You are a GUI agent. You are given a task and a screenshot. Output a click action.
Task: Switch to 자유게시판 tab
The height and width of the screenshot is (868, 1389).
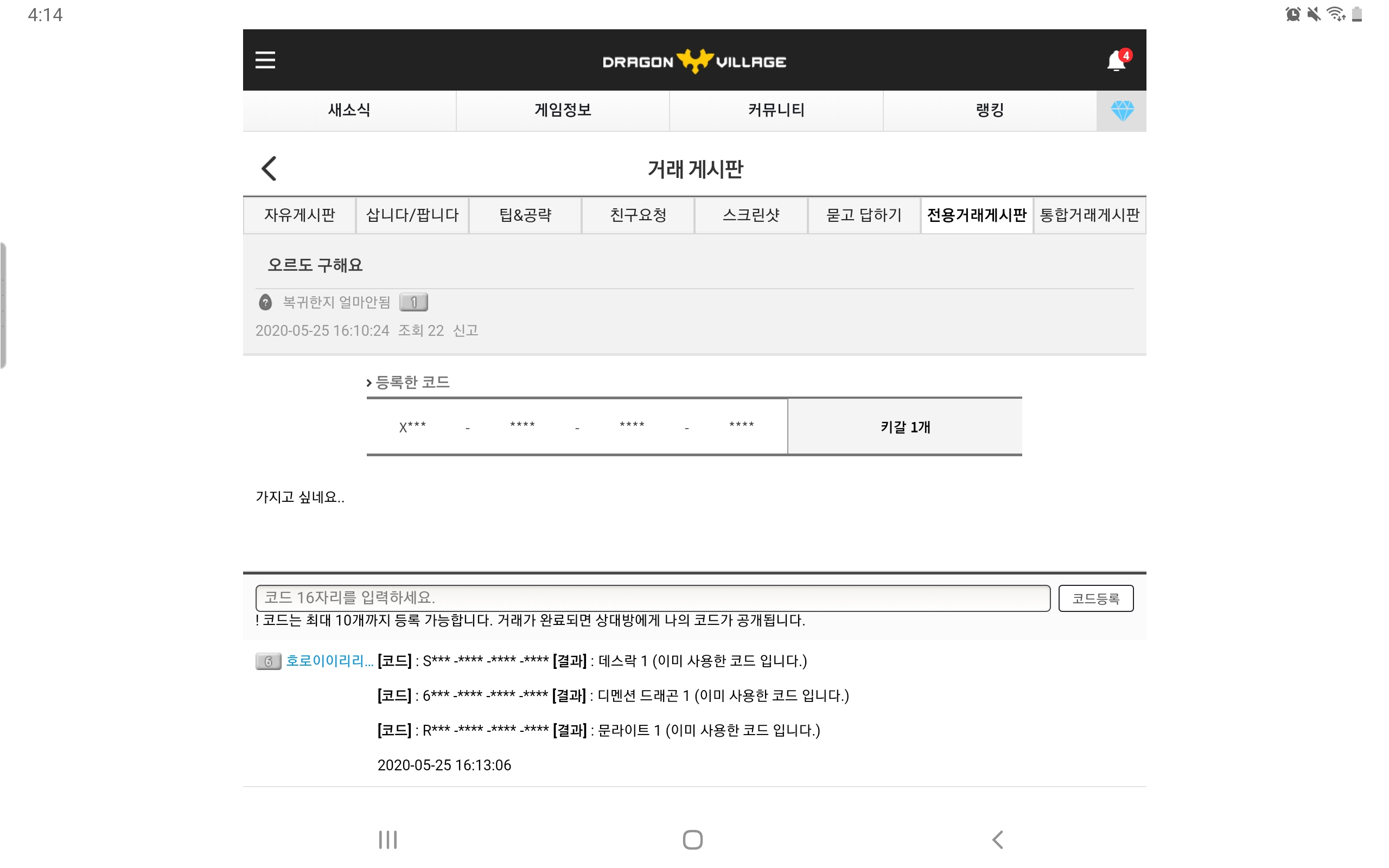[299, 215]
